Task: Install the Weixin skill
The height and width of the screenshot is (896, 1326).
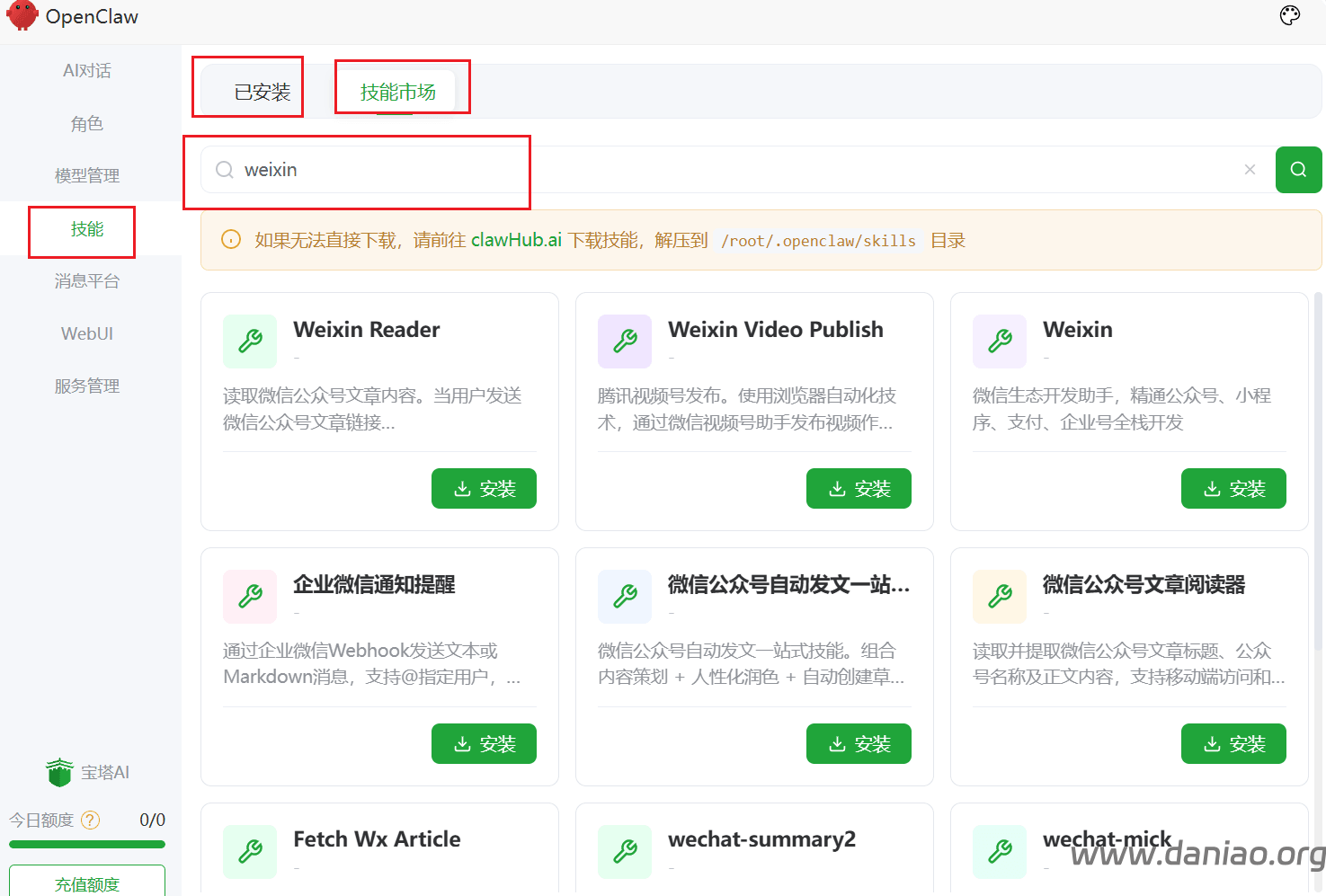Action: coord(1233,489)
